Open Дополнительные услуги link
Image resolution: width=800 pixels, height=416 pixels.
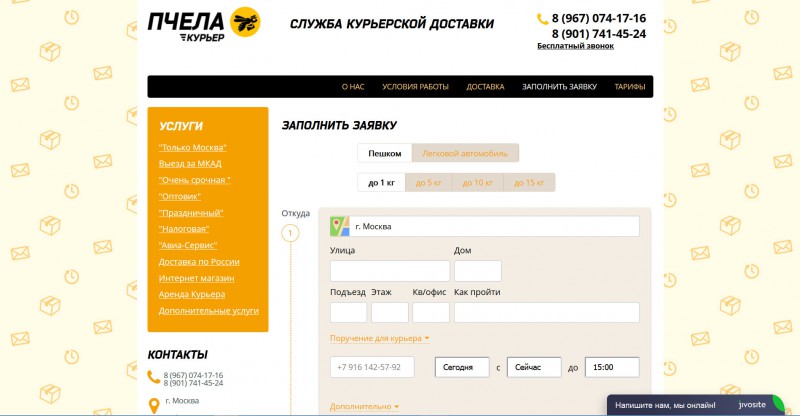click(x=209, y=311)
